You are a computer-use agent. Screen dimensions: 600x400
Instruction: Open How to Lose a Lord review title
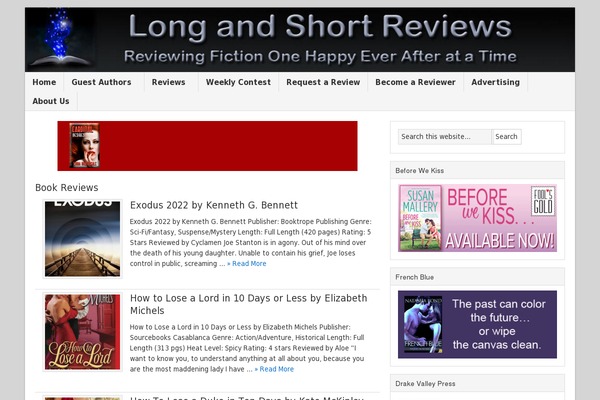(248, 304)
